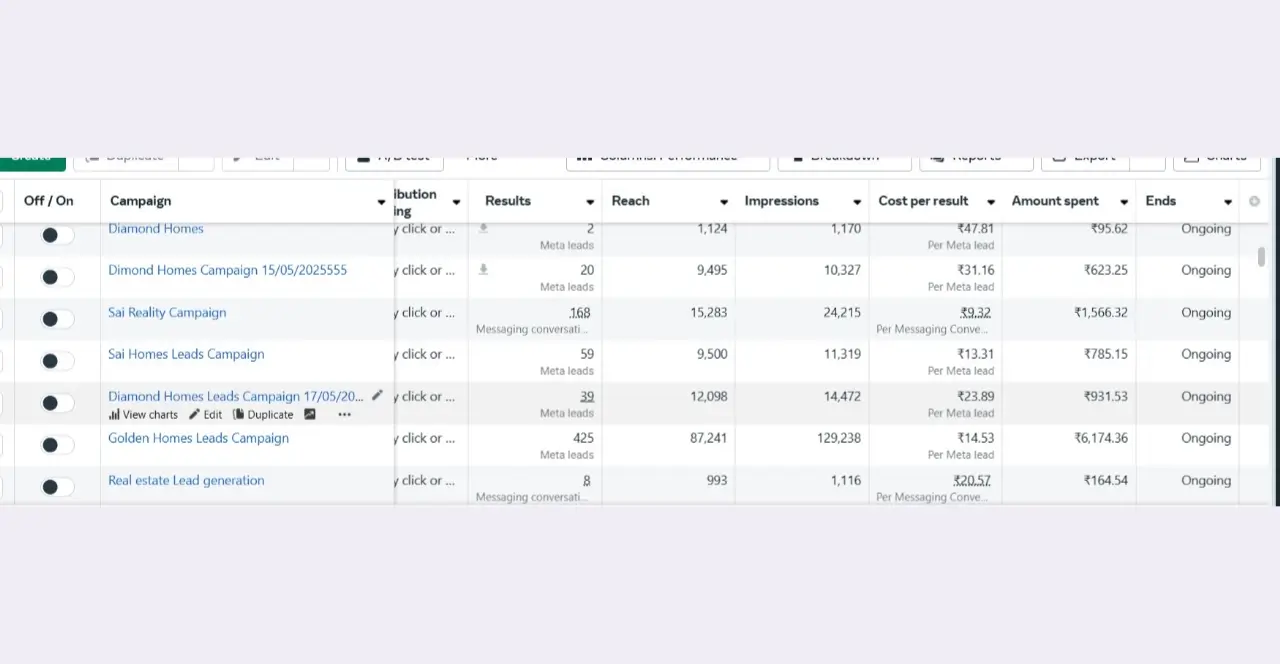Click the plus icon to add a column
The width and height of the screenshot is (1280, 664).
[x=1254, y=201]
